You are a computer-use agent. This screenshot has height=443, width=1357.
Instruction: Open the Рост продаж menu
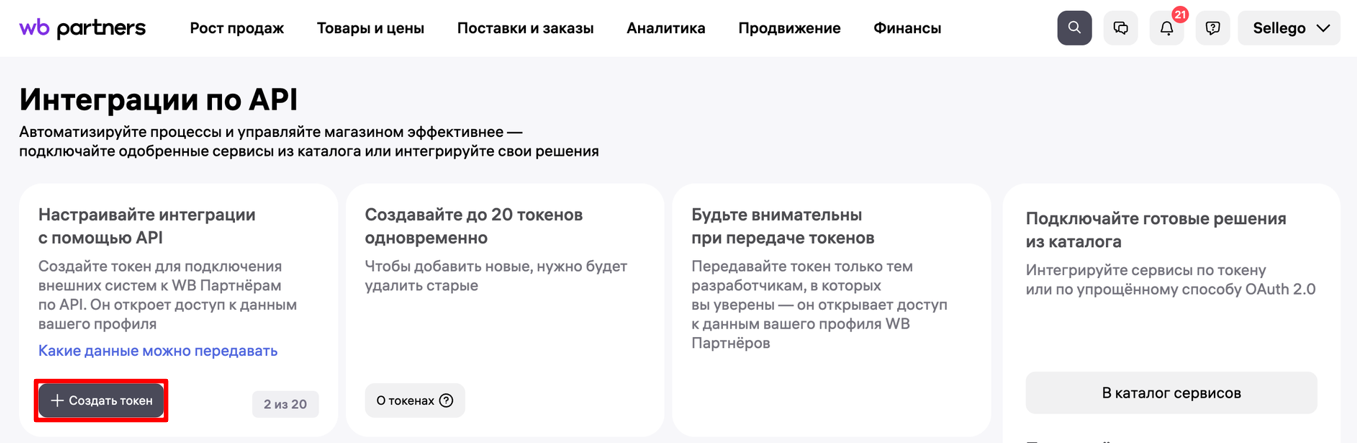(237, 28)
